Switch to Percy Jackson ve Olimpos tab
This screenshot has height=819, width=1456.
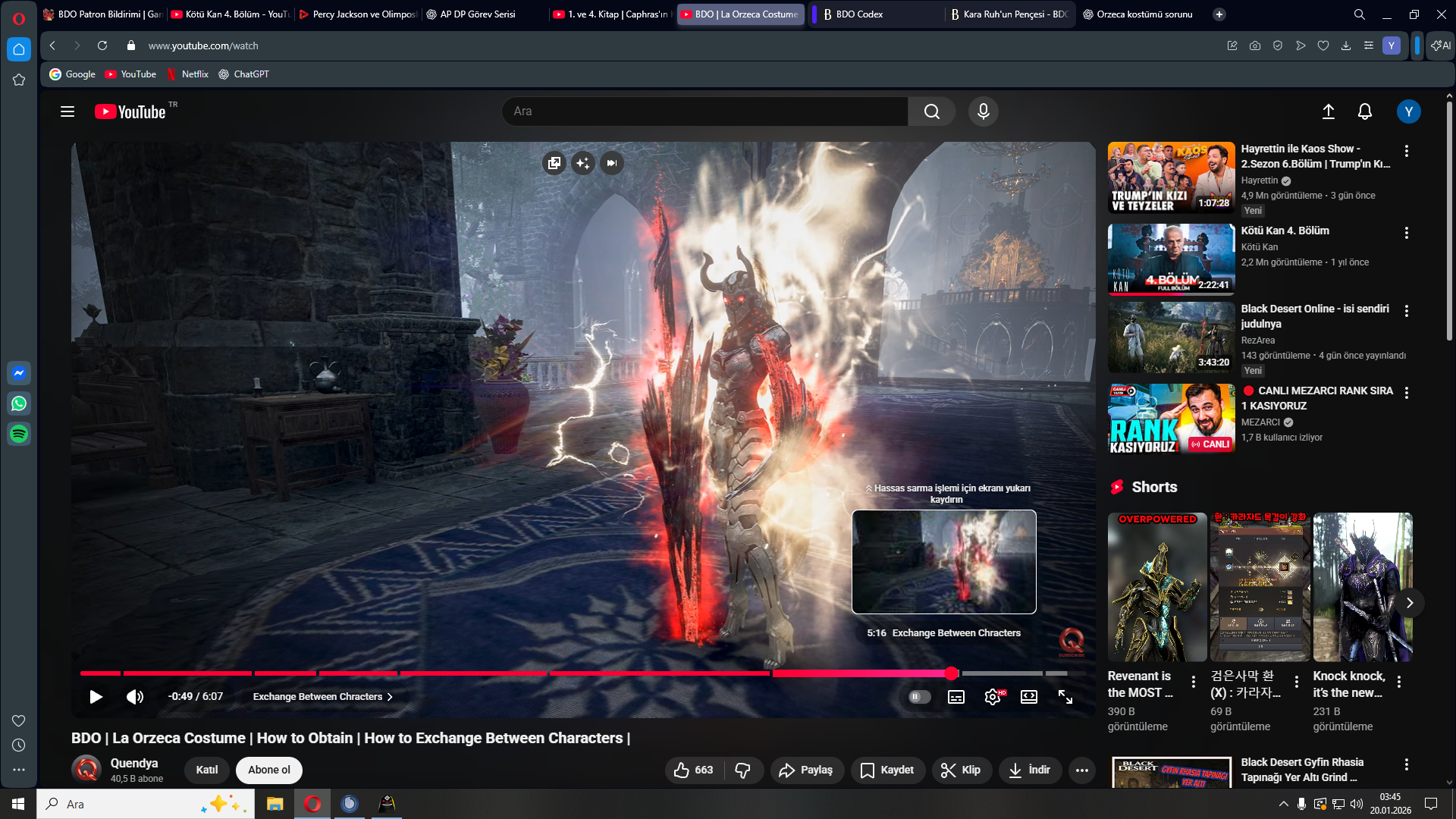coord(357,14)
